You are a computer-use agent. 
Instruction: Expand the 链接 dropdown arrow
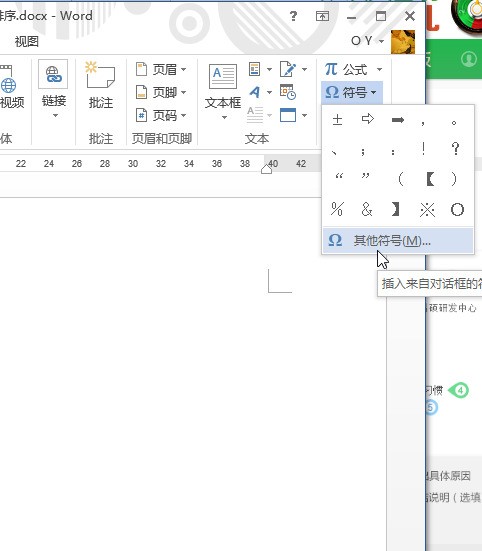pos(55,116)
